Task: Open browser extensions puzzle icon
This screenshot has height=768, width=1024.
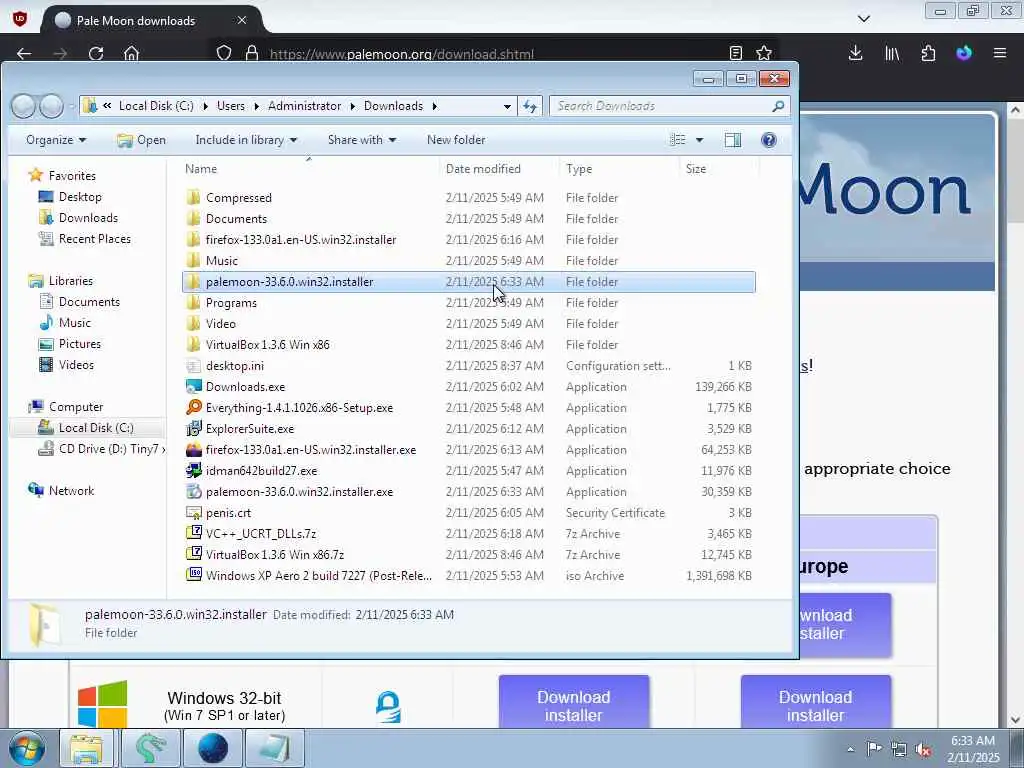Action: [928, 53]
